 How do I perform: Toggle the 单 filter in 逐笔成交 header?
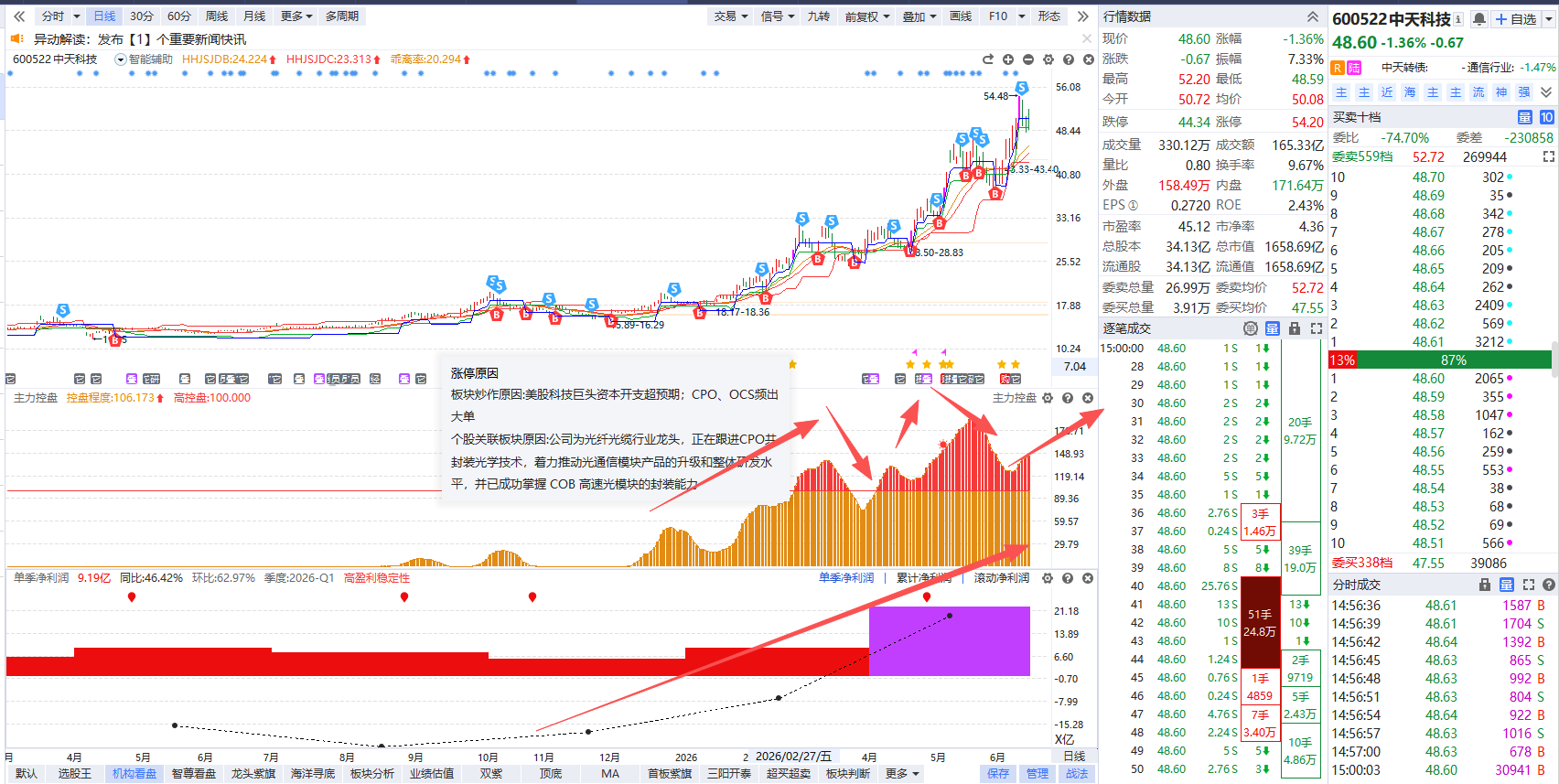[1251, 328]
